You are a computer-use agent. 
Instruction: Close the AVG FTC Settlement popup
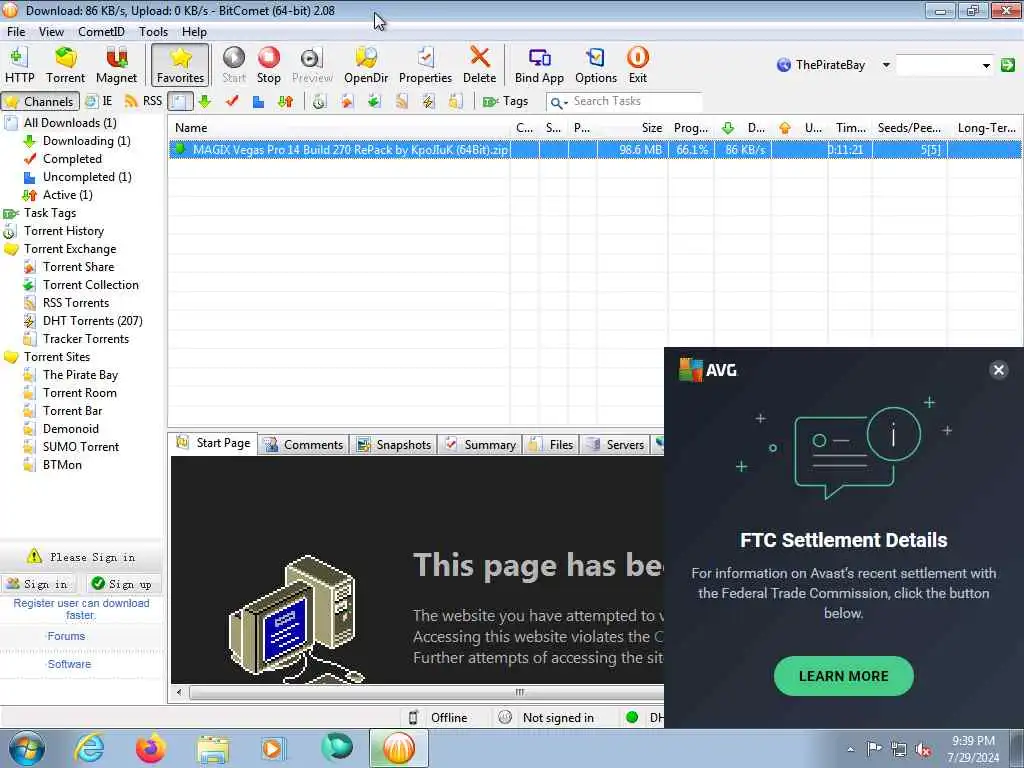[999, 370]
